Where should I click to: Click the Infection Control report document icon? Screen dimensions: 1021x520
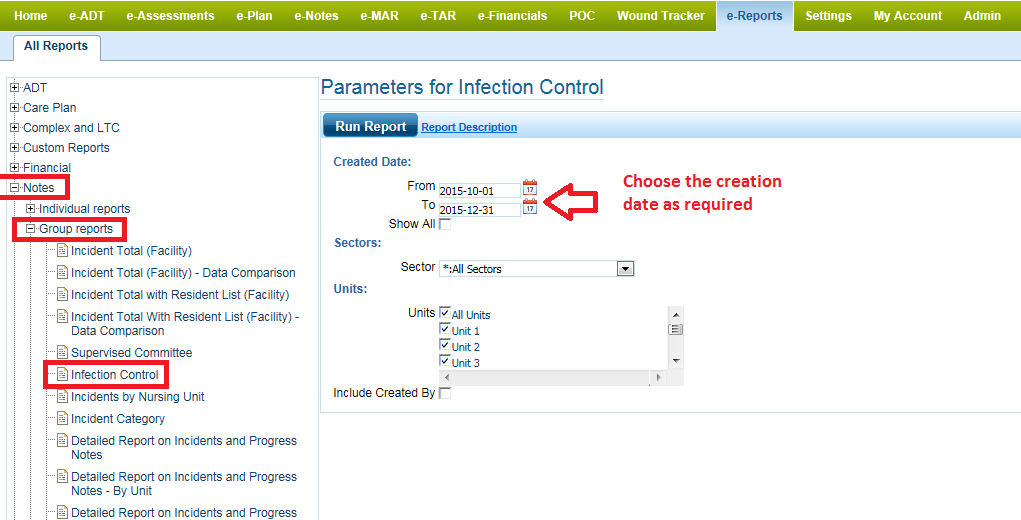click(62, 375)
